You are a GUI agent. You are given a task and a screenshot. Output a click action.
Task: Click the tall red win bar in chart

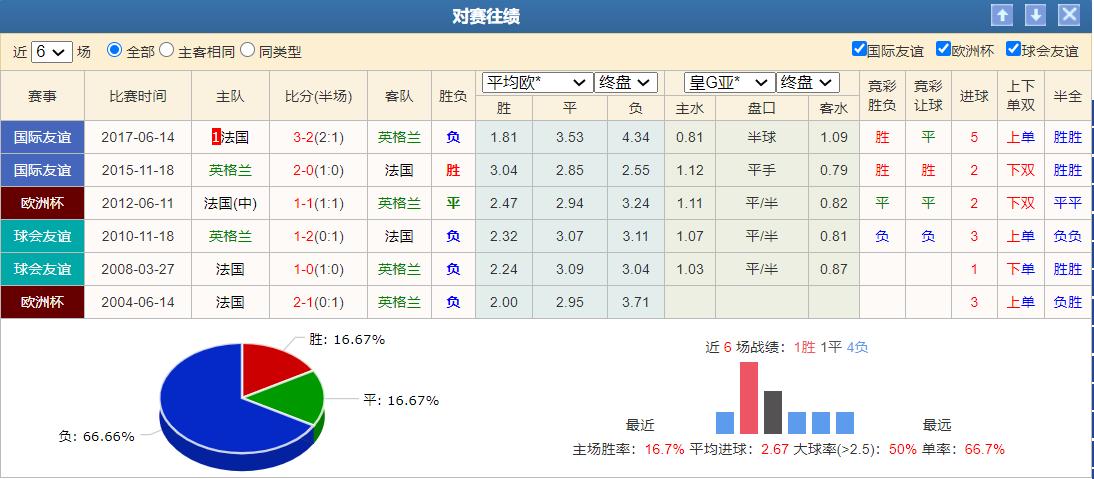click(x=749, y=397)
